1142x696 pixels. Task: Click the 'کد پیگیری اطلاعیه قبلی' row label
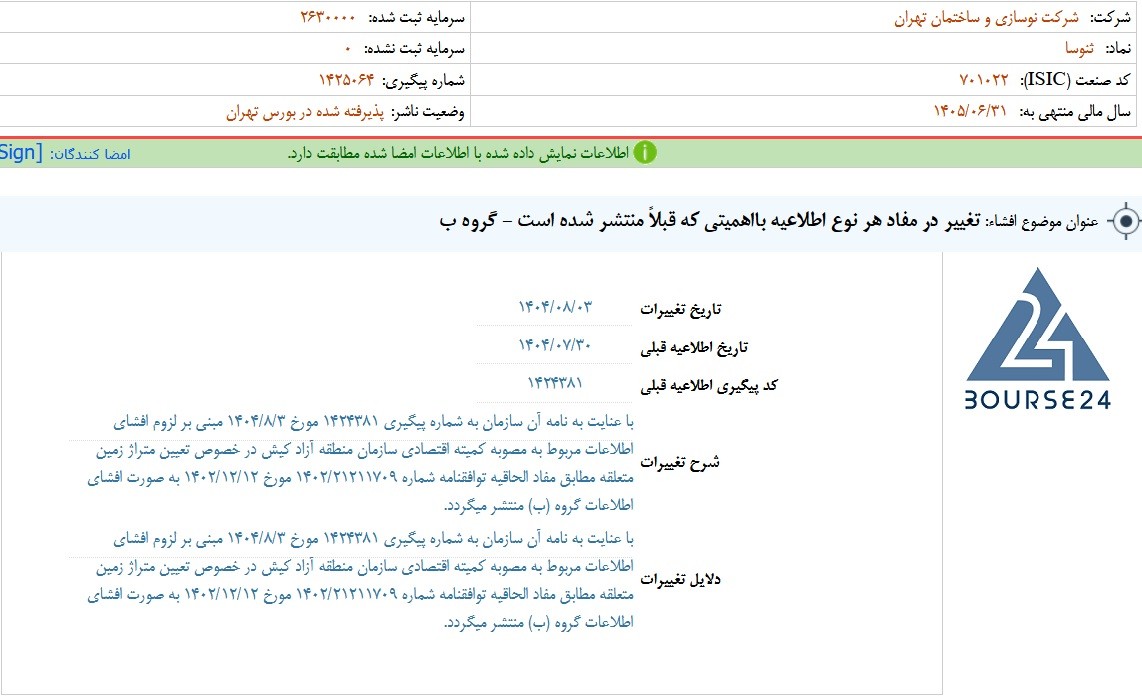[709, 386]
